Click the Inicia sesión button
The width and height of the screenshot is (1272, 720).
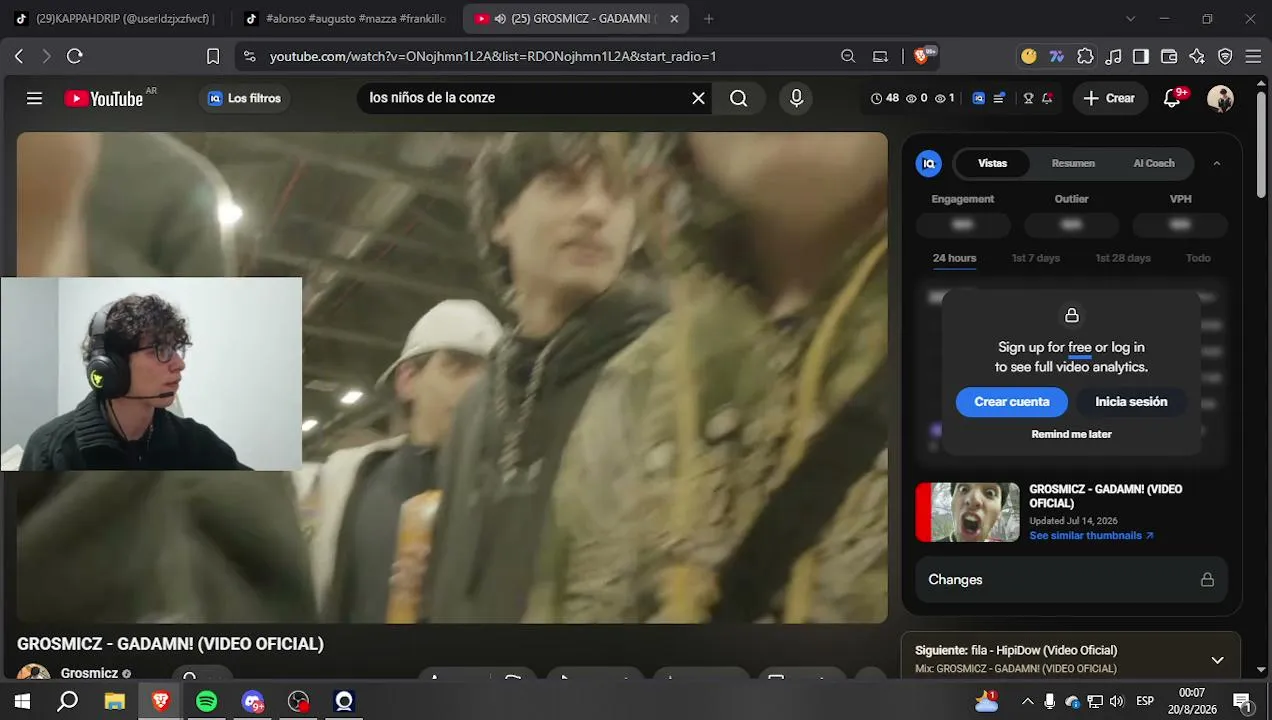click(1131, 402)
